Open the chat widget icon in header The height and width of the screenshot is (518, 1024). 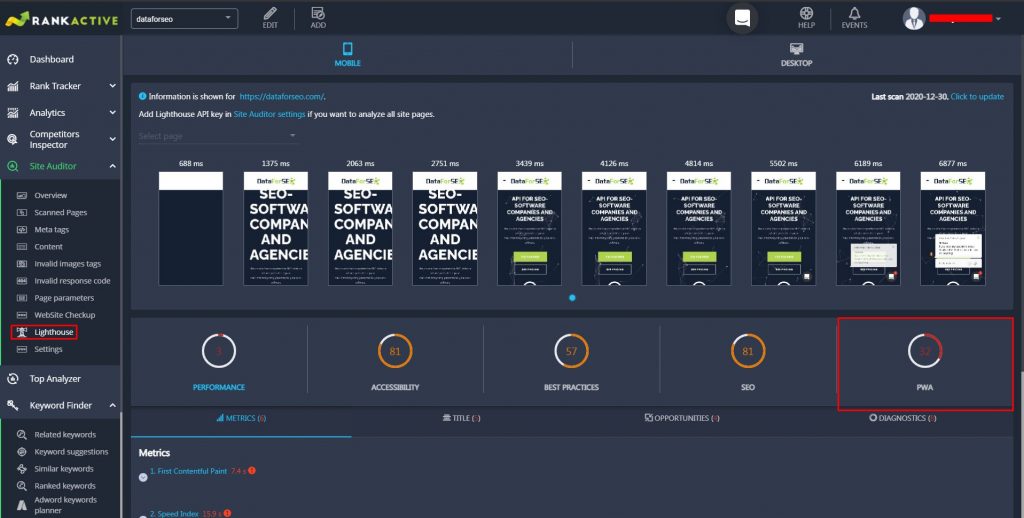[x=743, y=18]
